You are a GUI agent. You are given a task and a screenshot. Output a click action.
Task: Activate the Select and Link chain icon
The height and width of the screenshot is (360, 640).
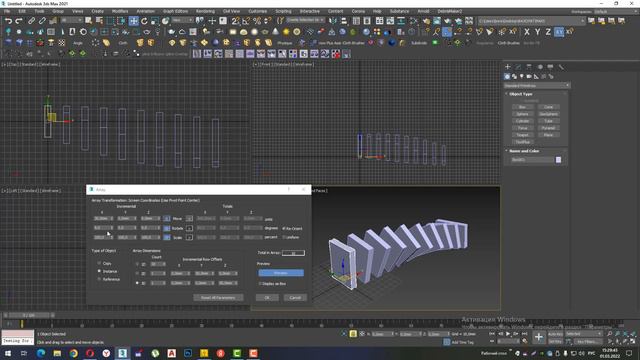(x=31, y=21)
